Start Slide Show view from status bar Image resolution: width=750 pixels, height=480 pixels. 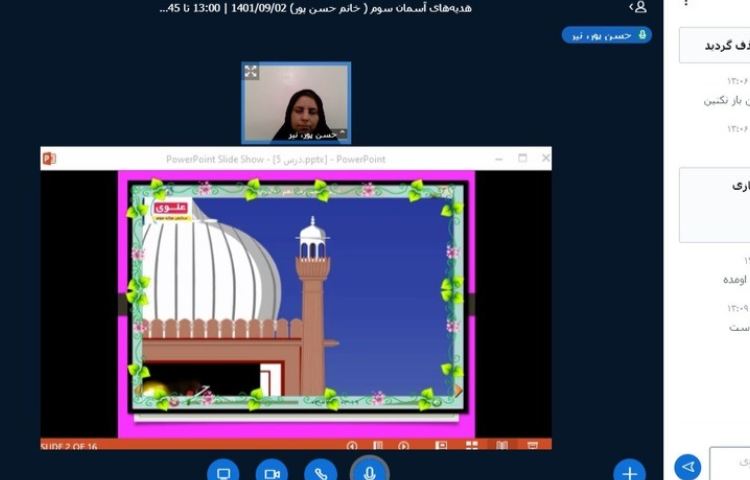point(532,446)
